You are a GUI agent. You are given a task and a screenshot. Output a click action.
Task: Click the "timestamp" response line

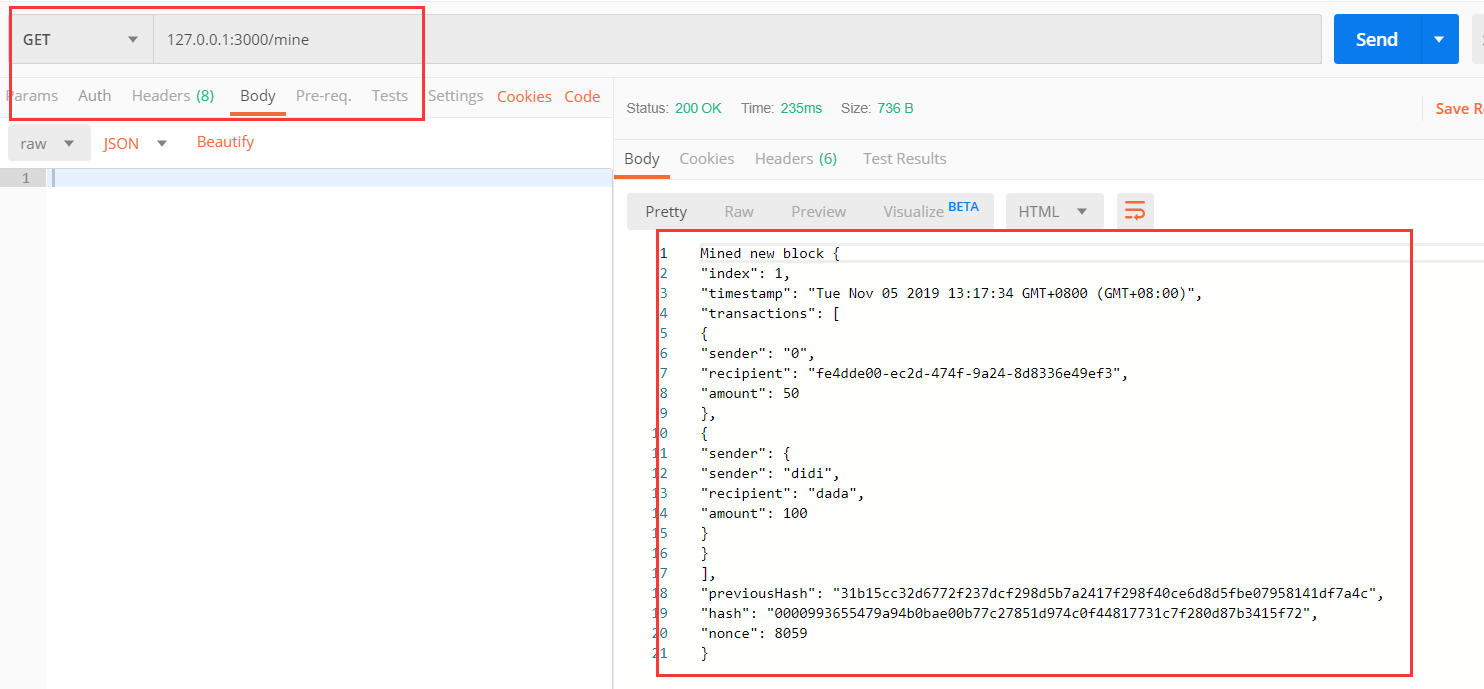pyautogui.click(x=950, y=294)
